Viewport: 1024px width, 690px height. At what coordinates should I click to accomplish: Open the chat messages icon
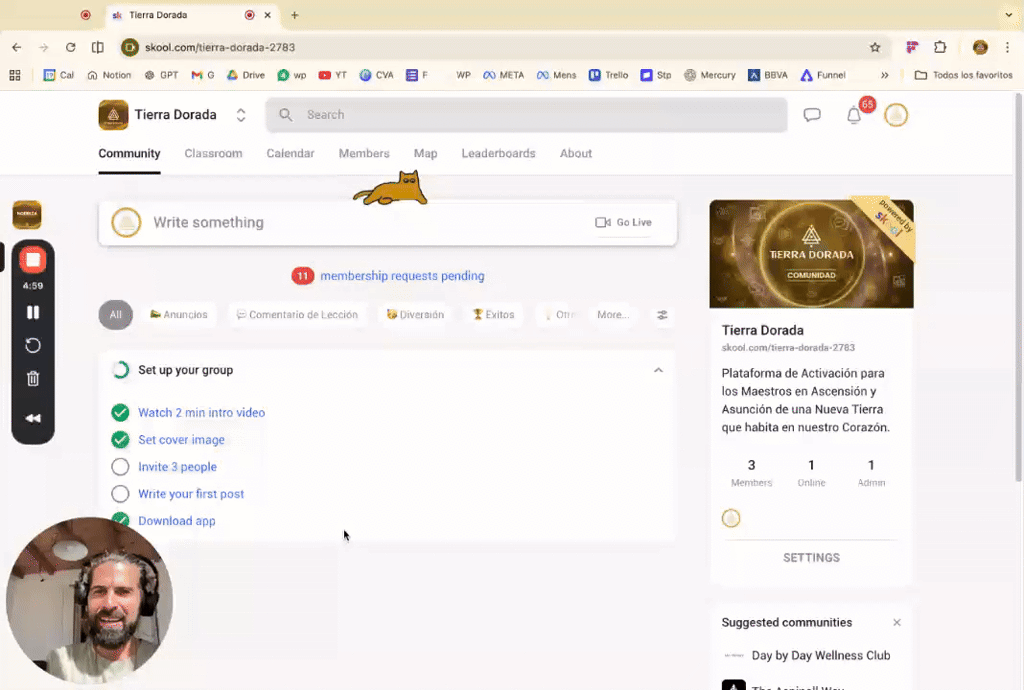[x=812, y=115]
